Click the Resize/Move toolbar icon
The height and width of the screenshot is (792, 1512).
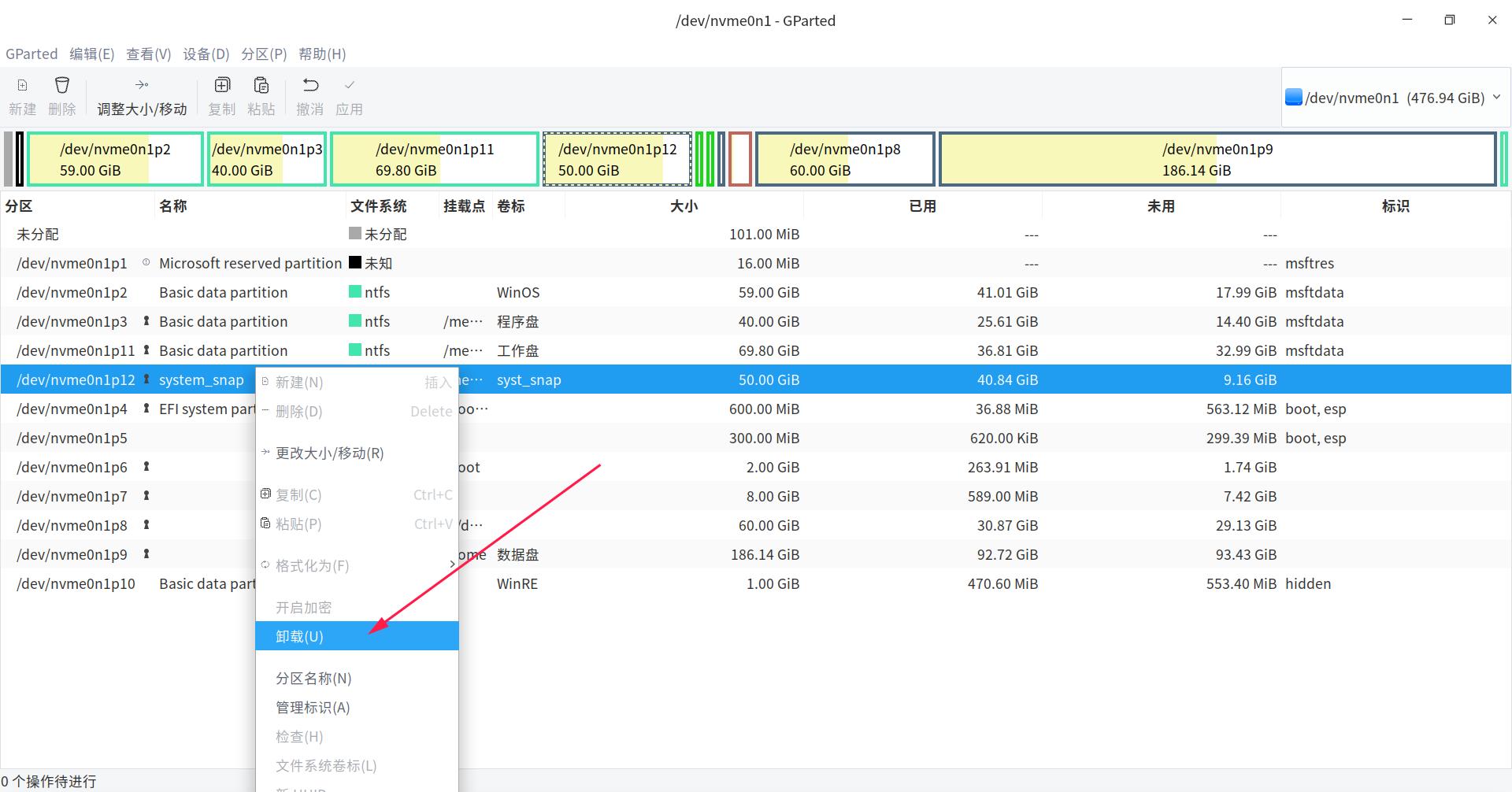click(x=142, y=85)
